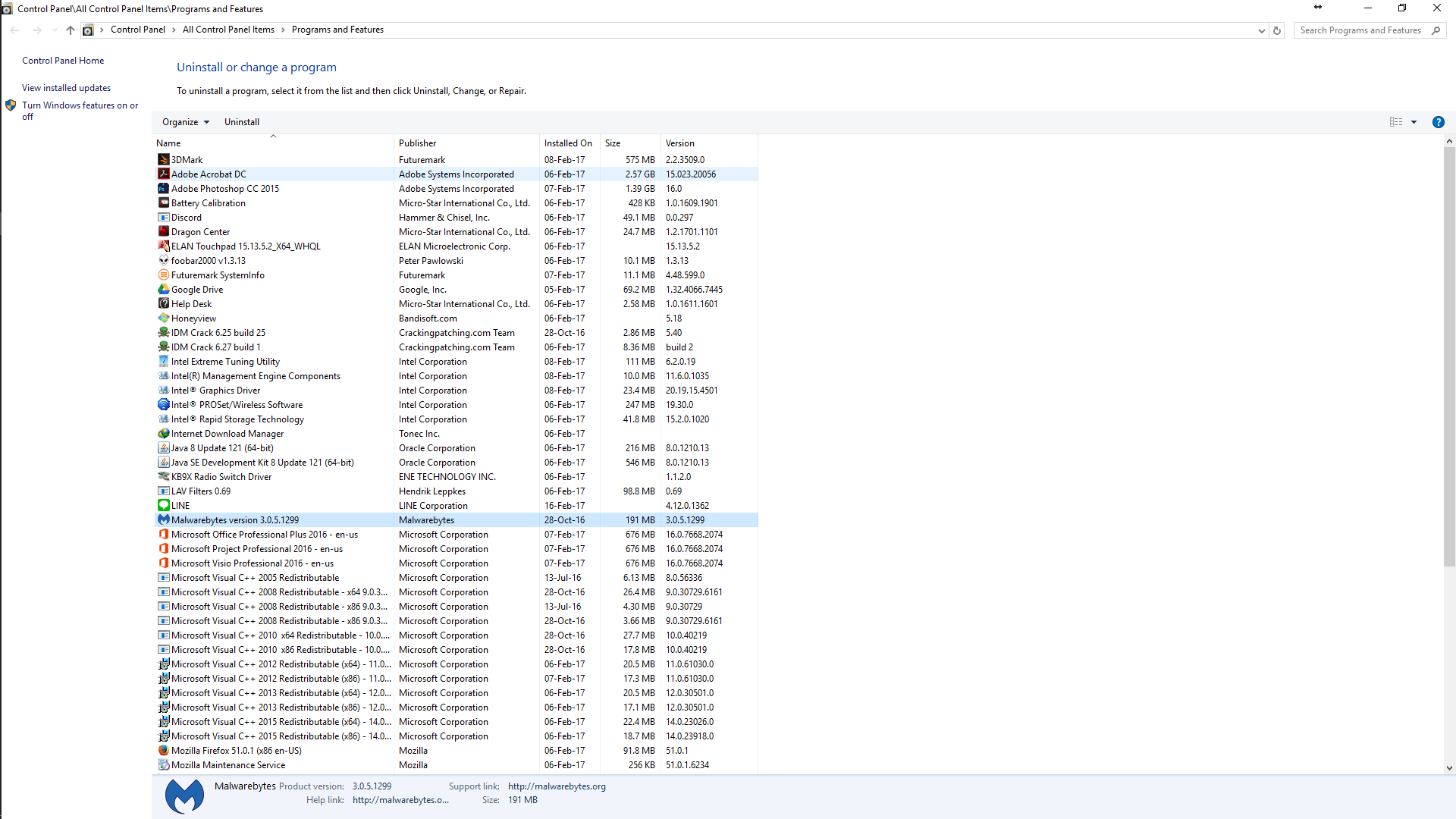Open View installed updates link

(66, 88)
